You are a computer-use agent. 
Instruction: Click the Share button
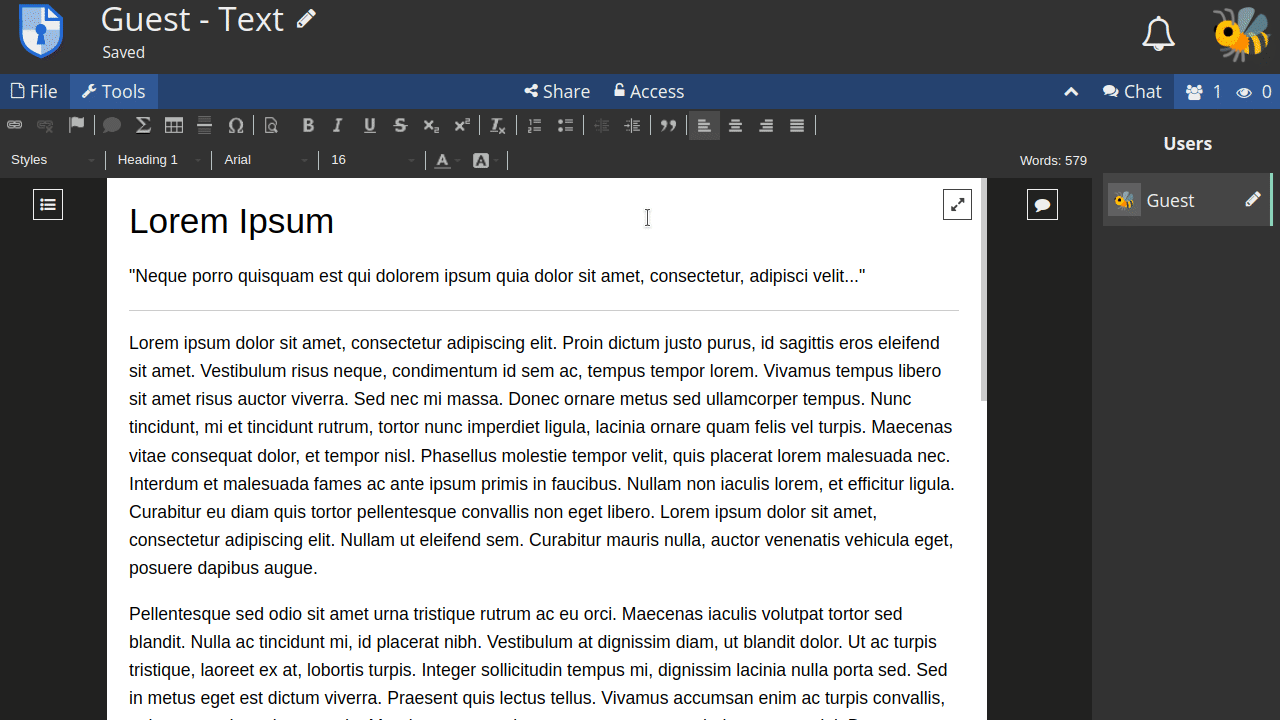point(557,91)
